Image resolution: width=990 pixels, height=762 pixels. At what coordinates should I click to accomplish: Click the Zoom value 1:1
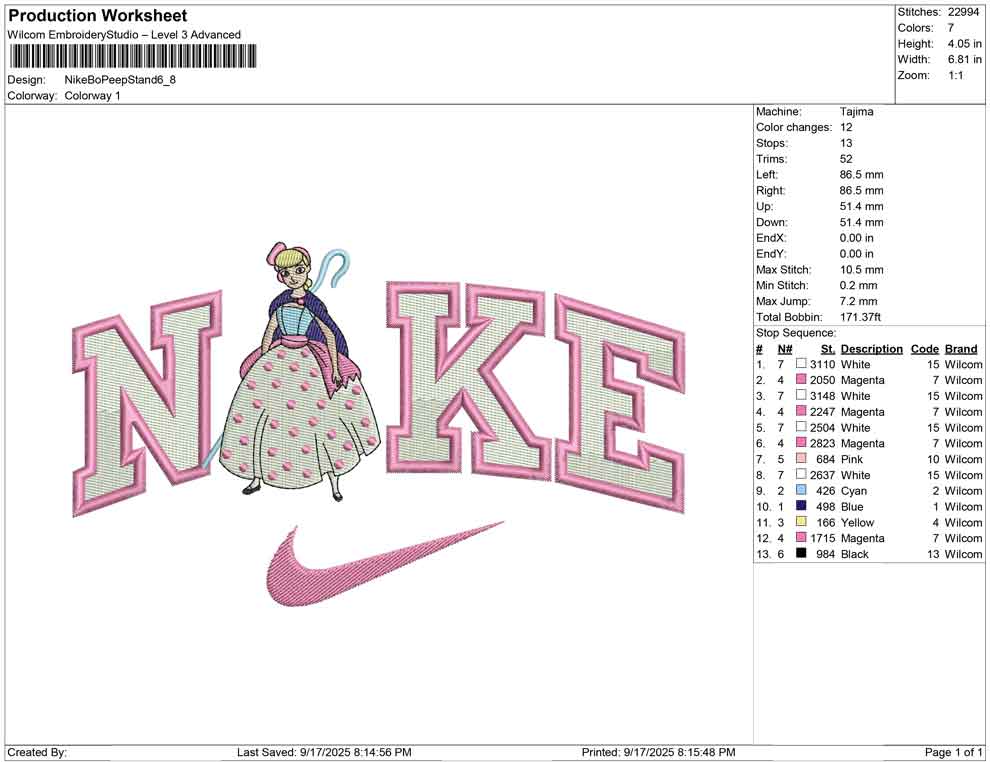coord(955,75)
